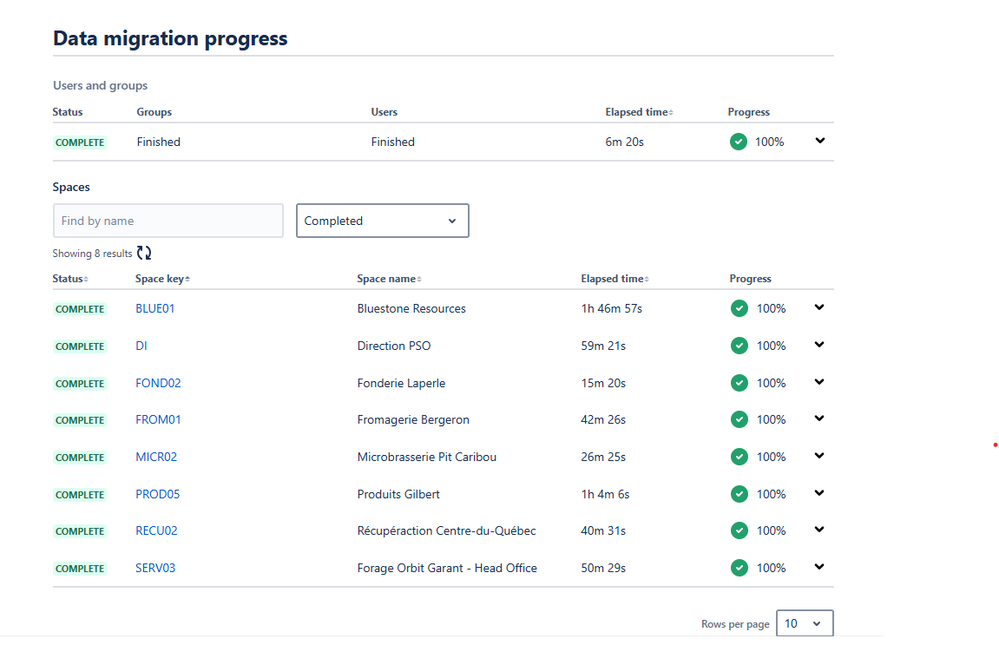Open Rows per page dropdown
This screenshot has width=999, height=666.
[x=804, y=623]
